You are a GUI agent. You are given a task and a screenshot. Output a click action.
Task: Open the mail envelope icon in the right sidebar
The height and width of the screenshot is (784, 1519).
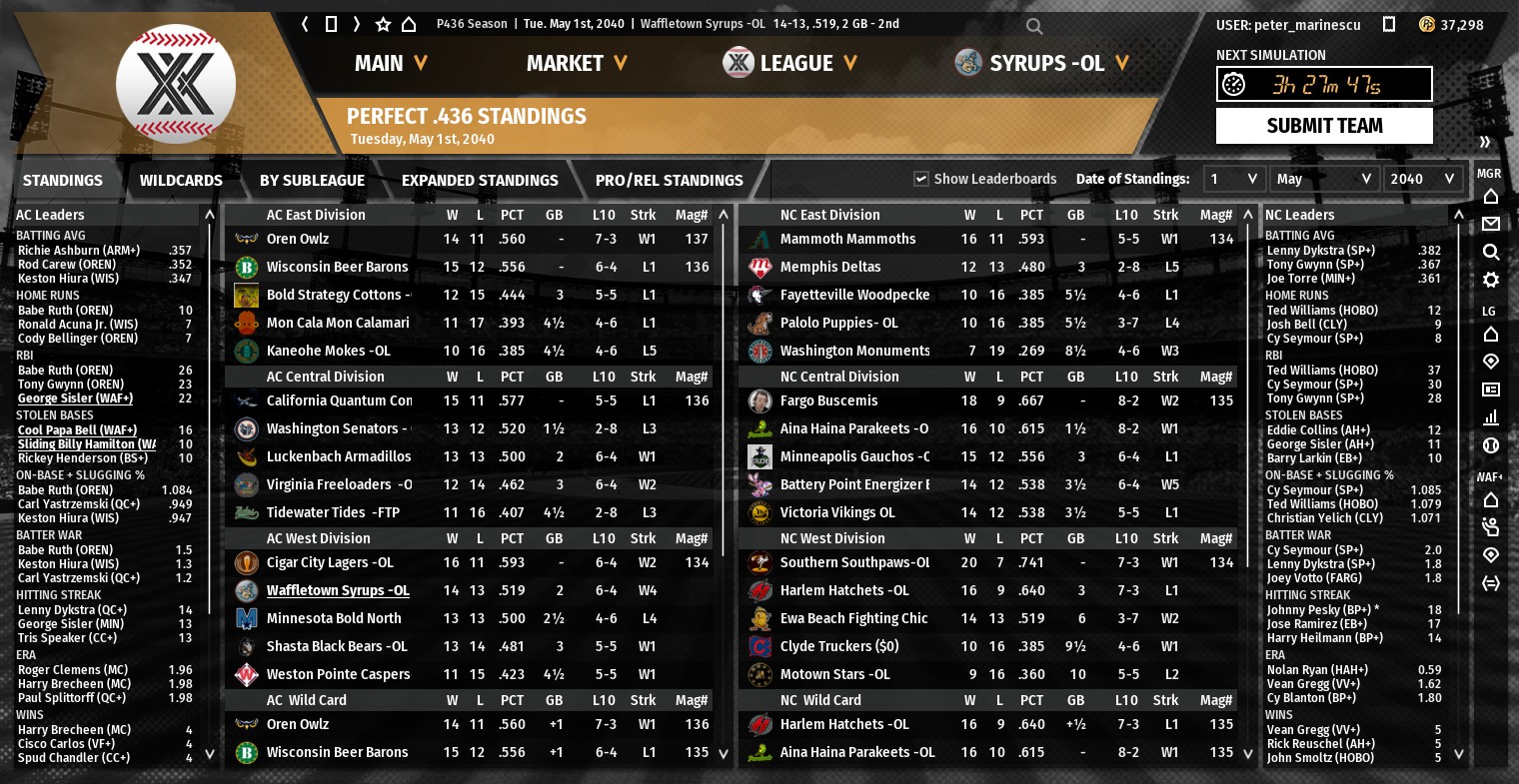pos(1491,224)
